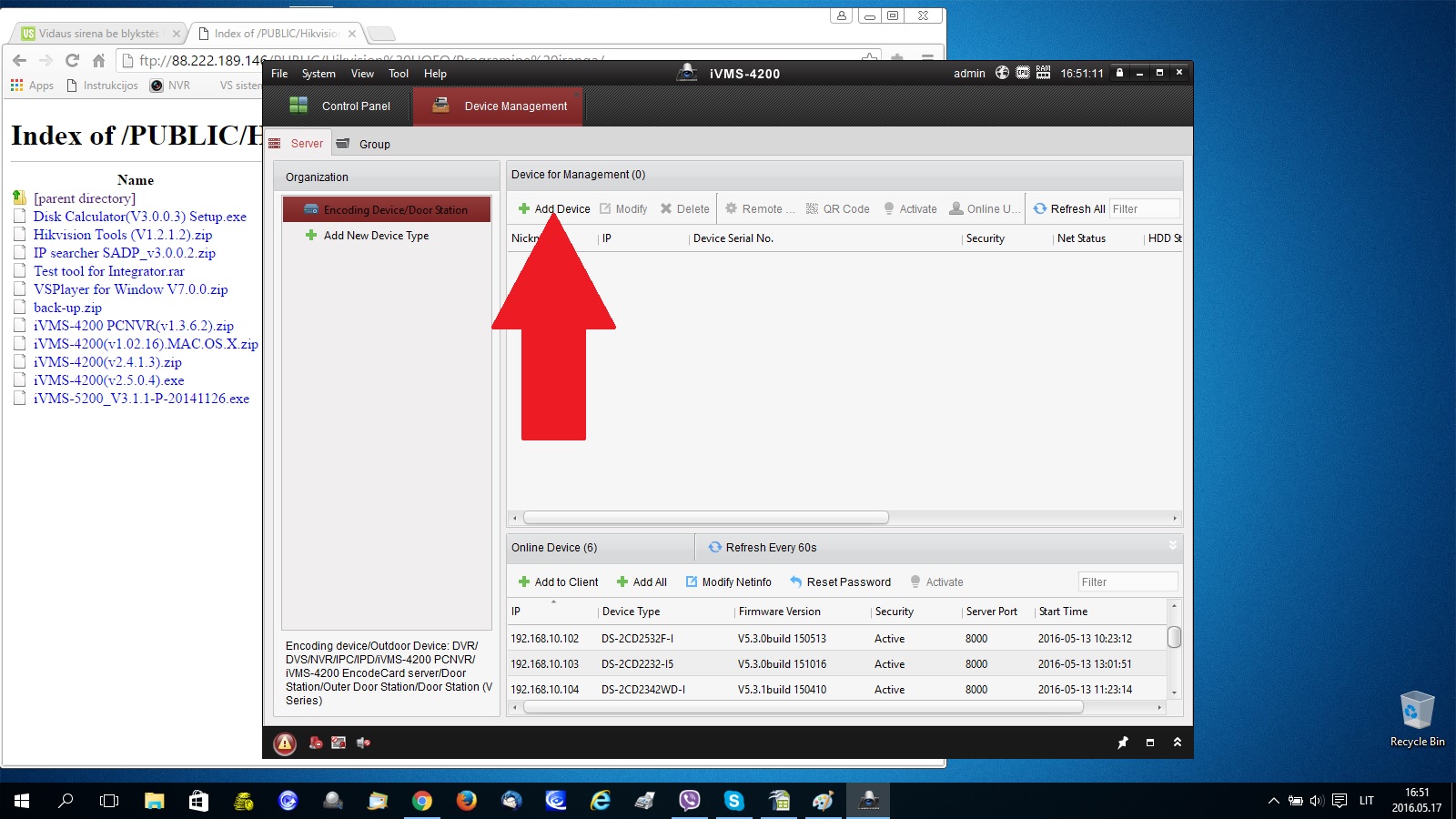Switch to the Server sub-tab
The image size is (1456, 819).
click(298, 144)
